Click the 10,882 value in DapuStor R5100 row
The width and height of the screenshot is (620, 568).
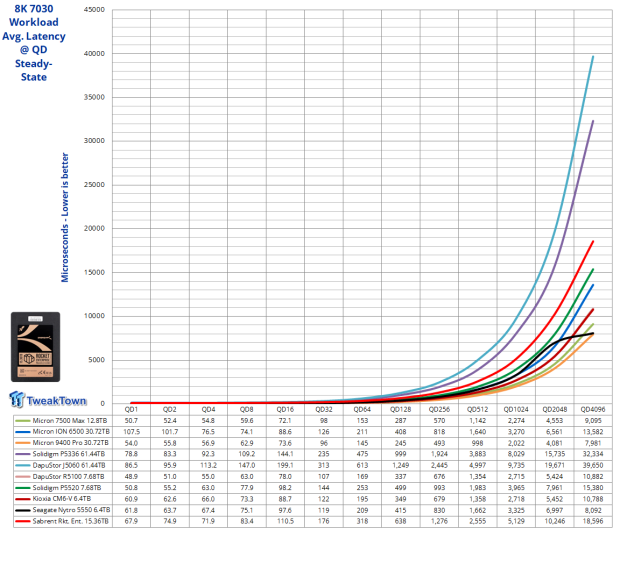click(593, 476)
